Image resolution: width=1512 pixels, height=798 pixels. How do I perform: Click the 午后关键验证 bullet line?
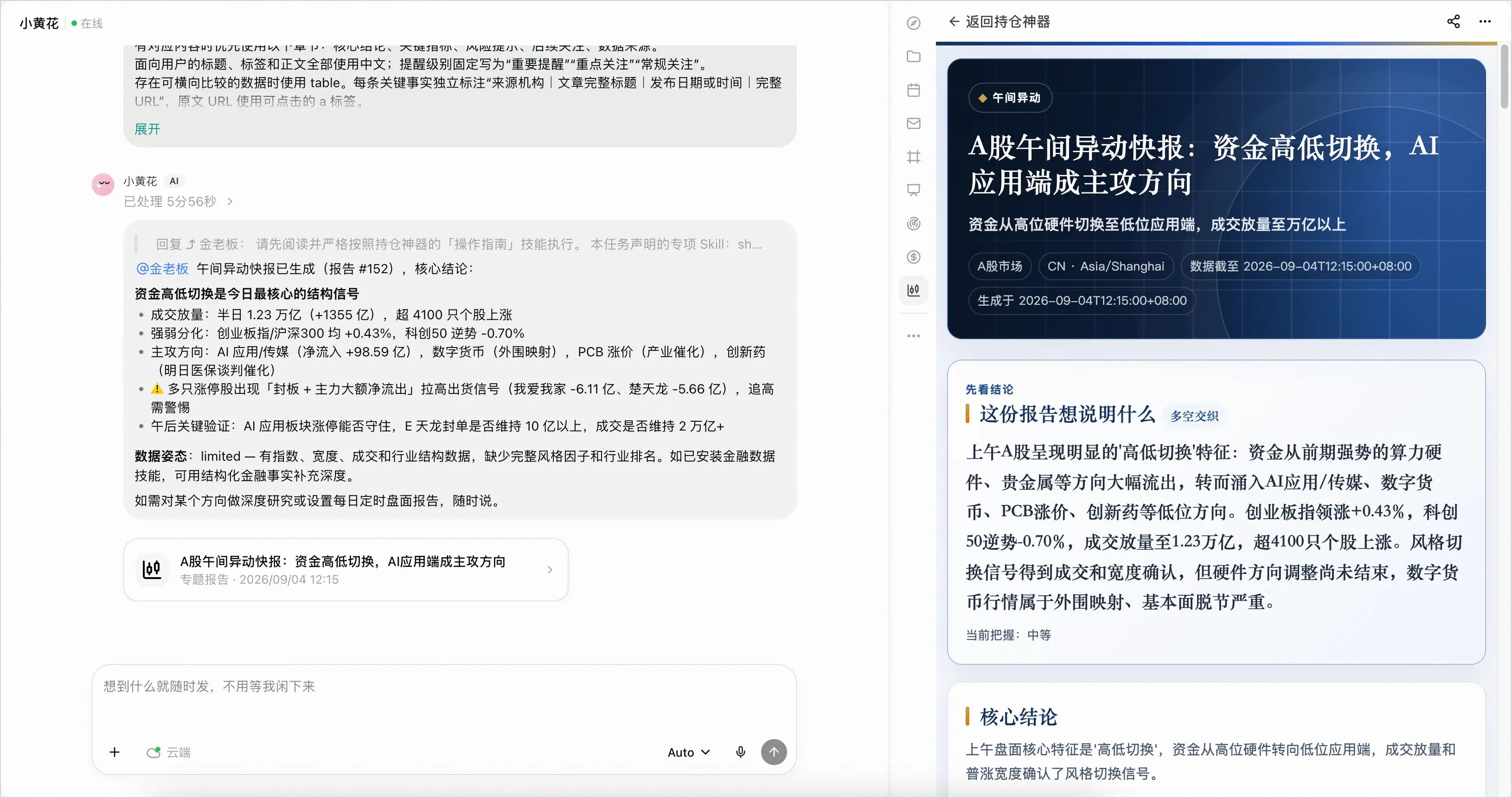pos(437,426)
